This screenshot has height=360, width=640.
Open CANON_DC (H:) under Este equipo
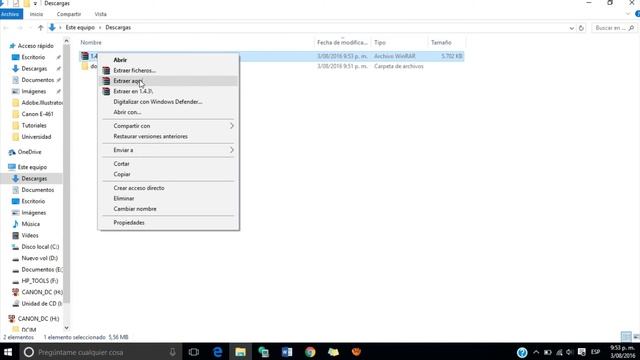42,292
